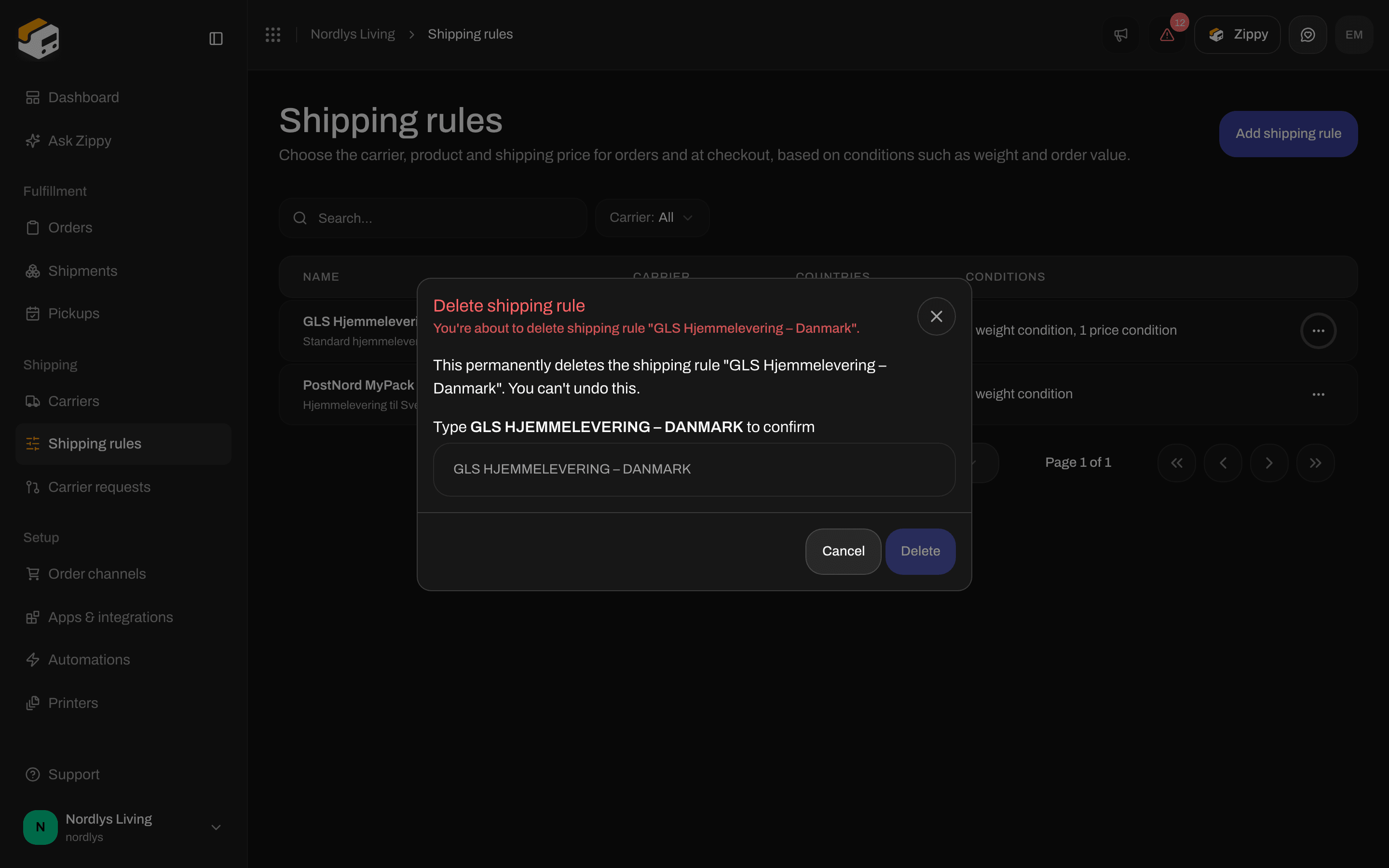Open Printers in sidebar

tap(123, 703)
